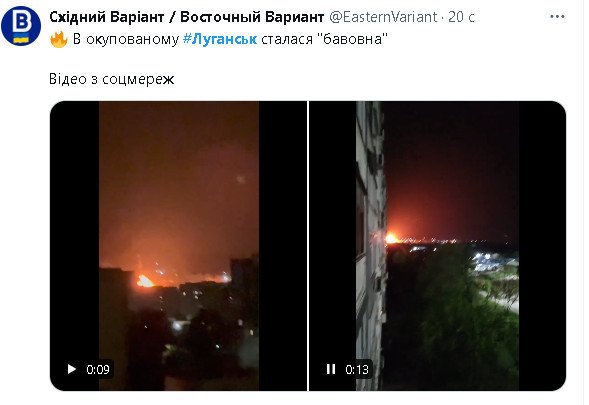Pause the right video with the pause icon
589x405 pixels.
(x=331, y=369)
